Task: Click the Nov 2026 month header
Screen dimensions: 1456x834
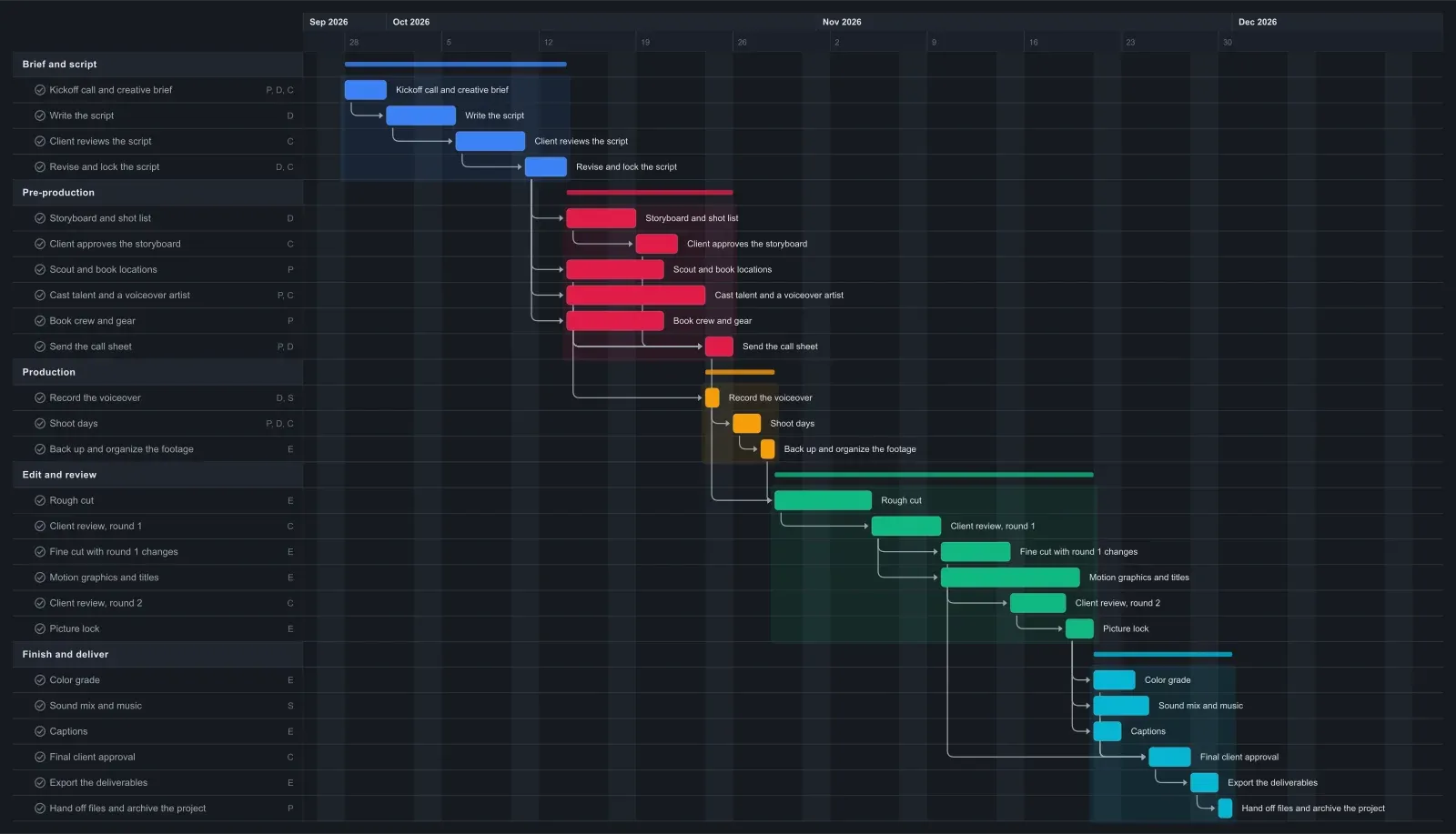Action: click(842, 22)
